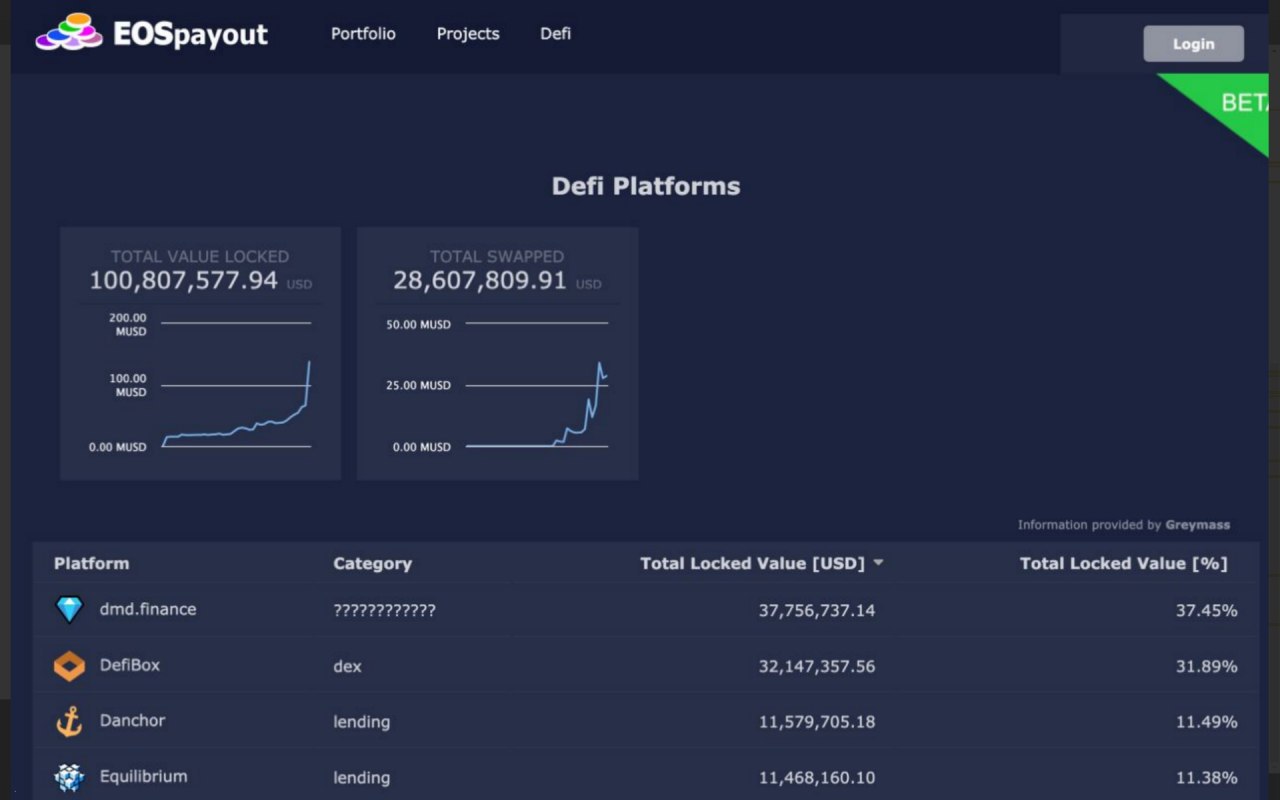Click the Total Swapped chart
The width and height of the screenshot is (1280, 800).
coord(535,385)
